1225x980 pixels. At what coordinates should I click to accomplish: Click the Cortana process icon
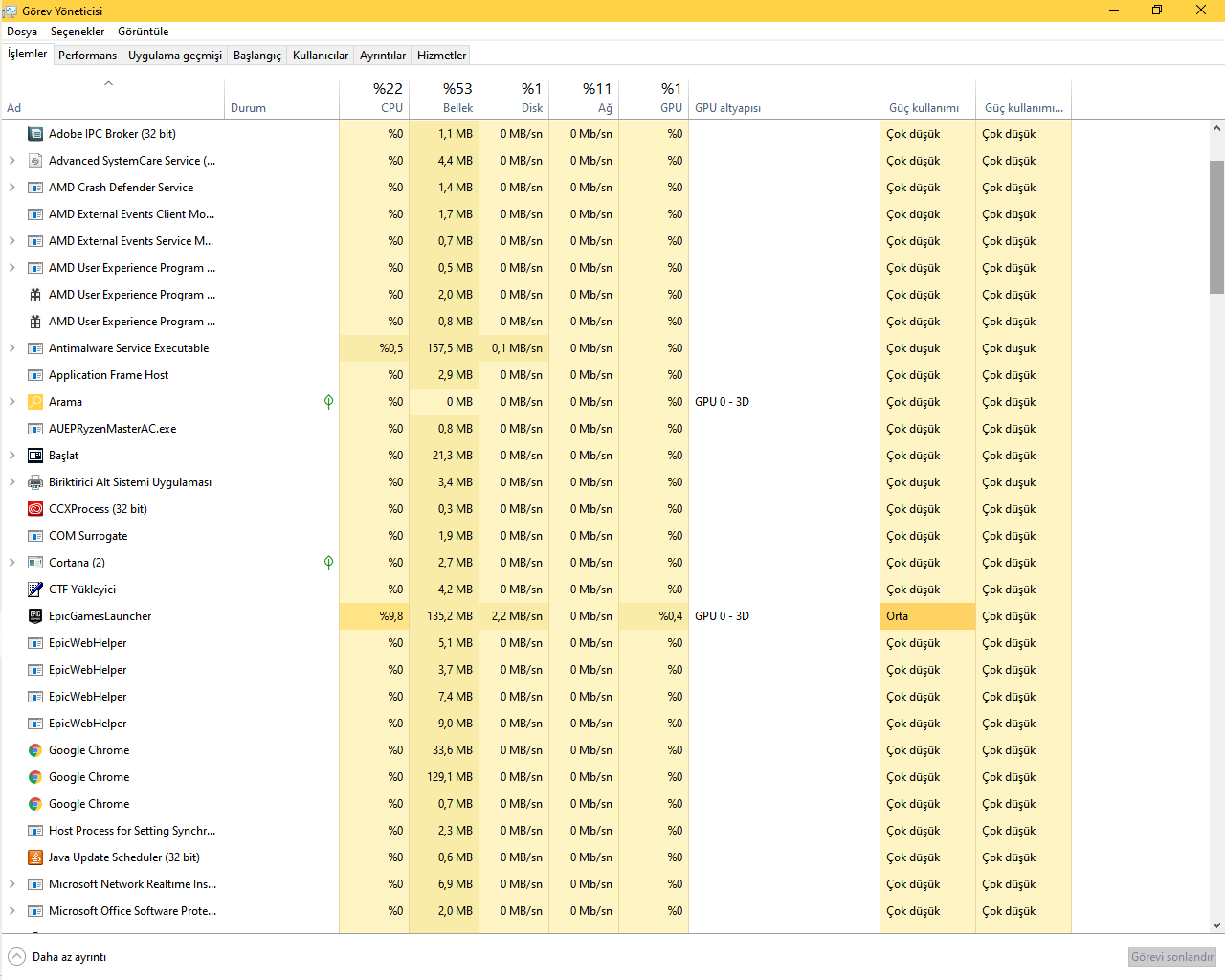coord(35,563)
